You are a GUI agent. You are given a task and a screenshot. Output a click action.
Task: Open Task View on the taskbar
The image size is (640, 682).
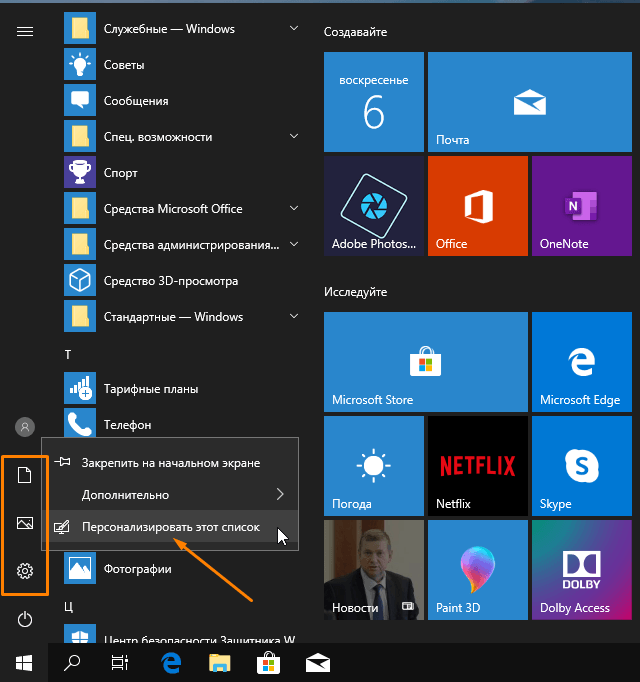click(x=120, y=663)
